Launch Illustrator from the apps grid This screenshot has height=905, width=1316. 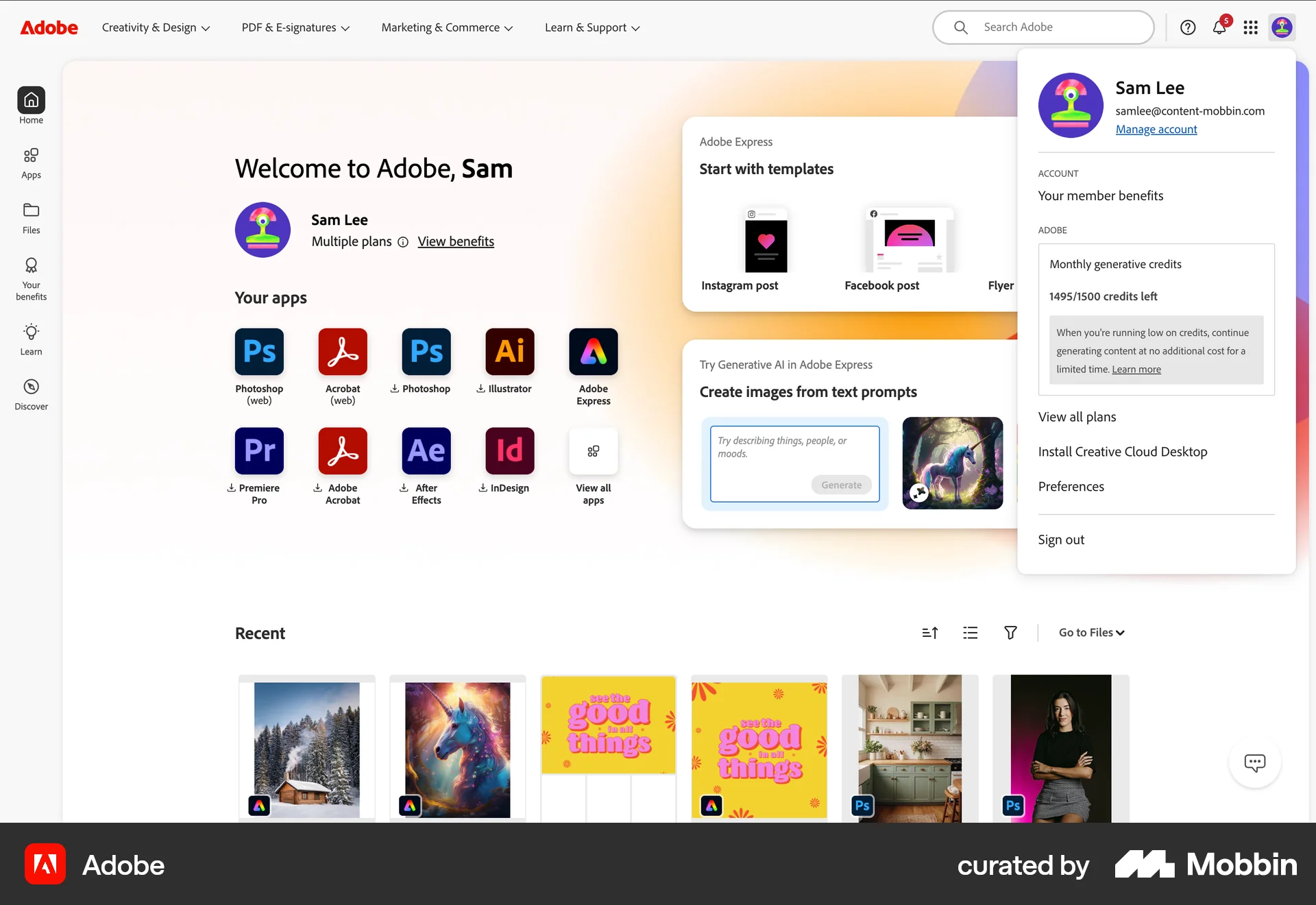point(509,352)
